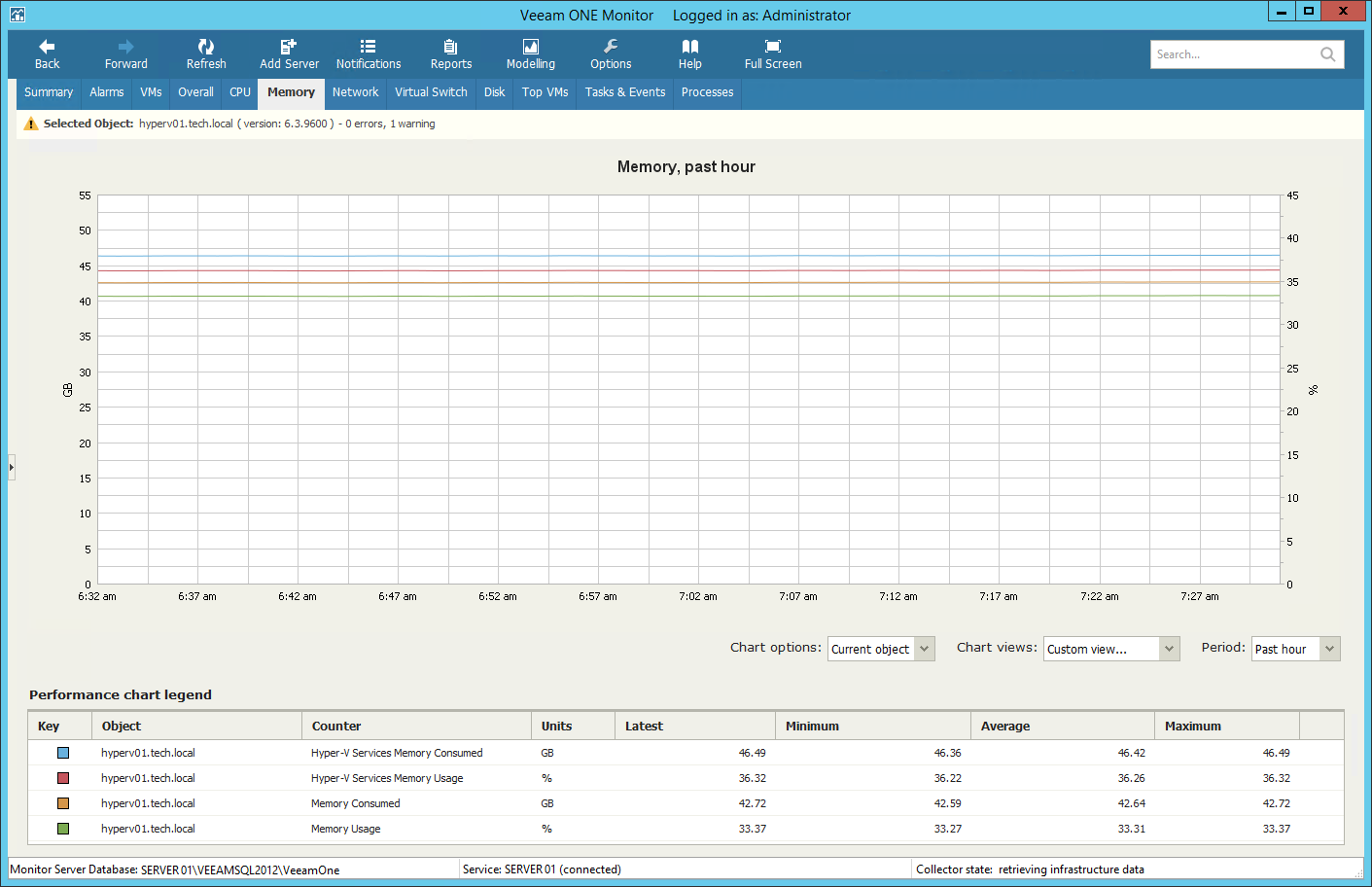Screen dimensions: 1372x887
Task: Open the Help book icon
Action: coord(689,47)
